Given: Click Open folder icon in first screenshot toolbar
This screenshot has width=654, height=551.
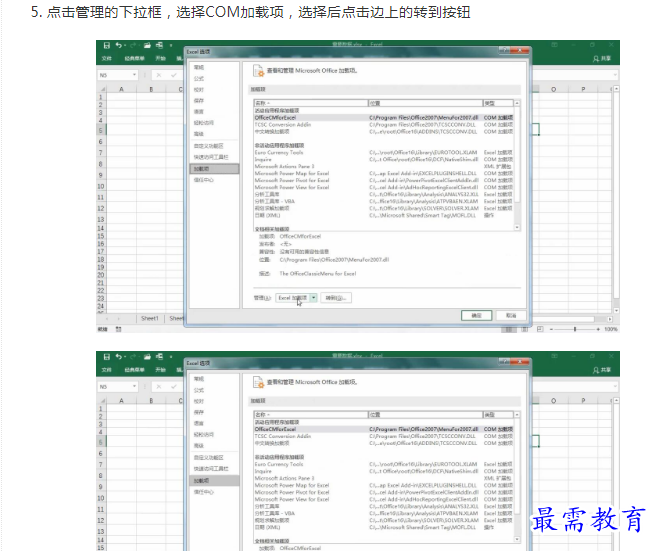Looking at the screenshot, I should (147, 45).
